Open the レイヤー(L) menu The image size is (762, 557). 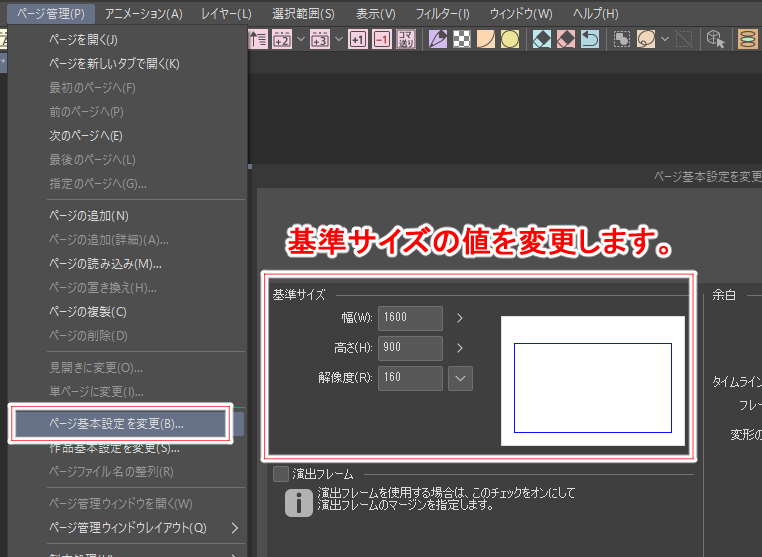click(x=226, y=14)
